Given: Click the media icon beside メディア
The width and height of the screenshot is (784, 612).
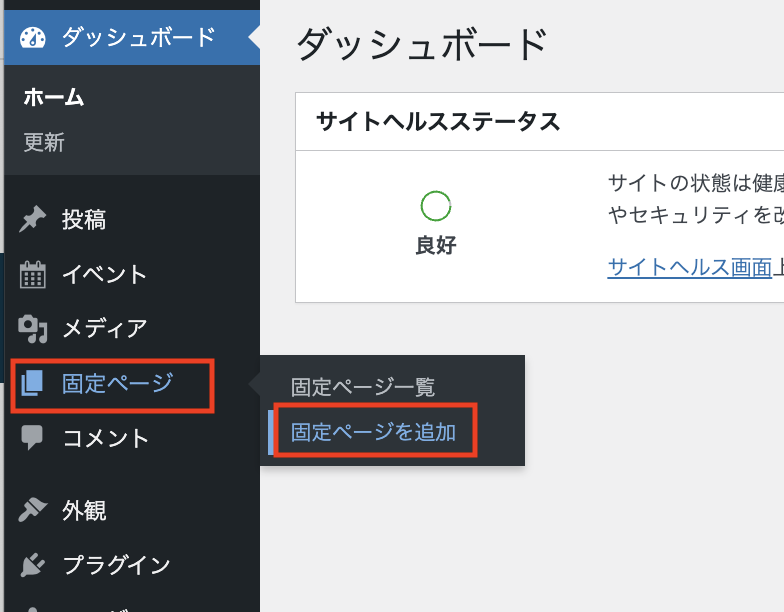Looking at the screenshot, I should 33,328.
